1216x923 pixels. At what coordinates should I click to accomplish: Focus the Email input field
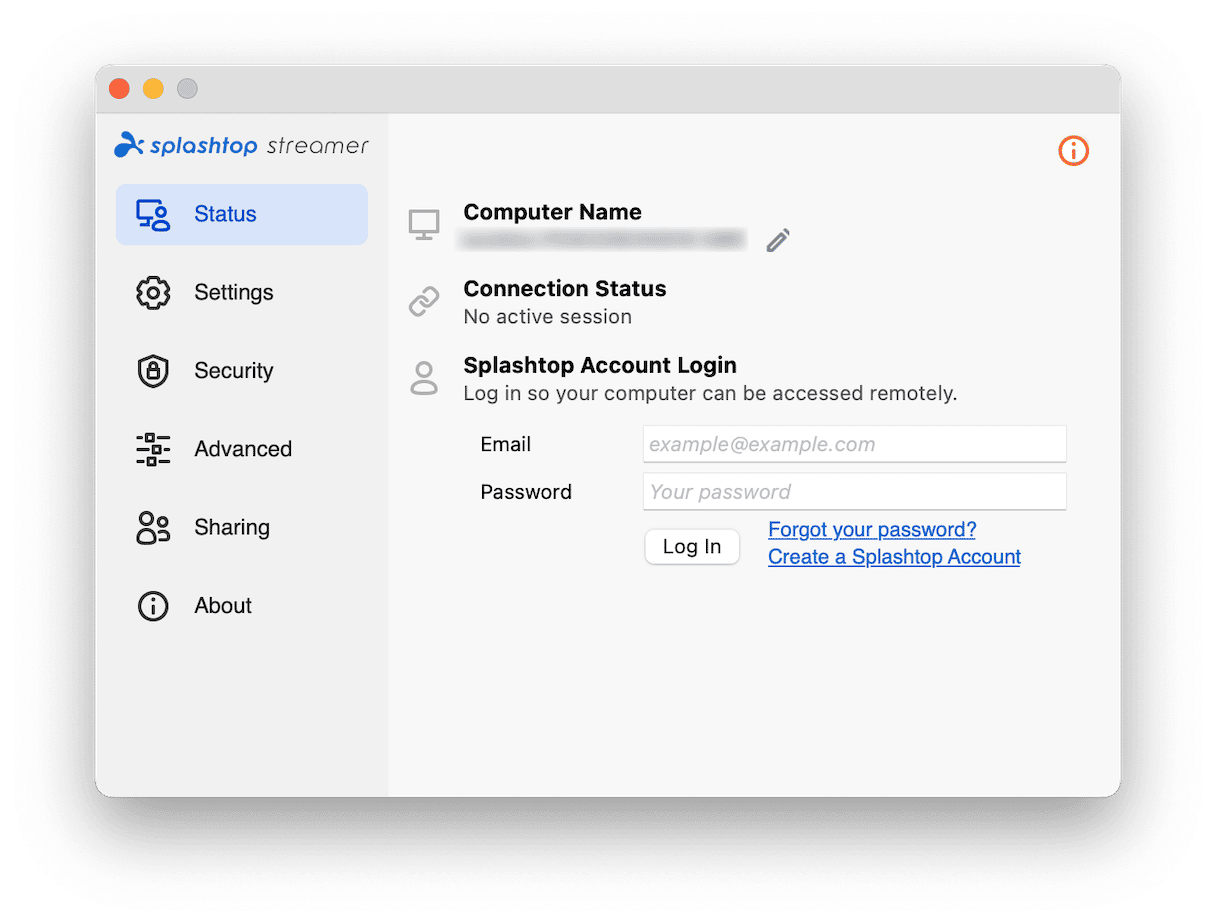(855, 444)
